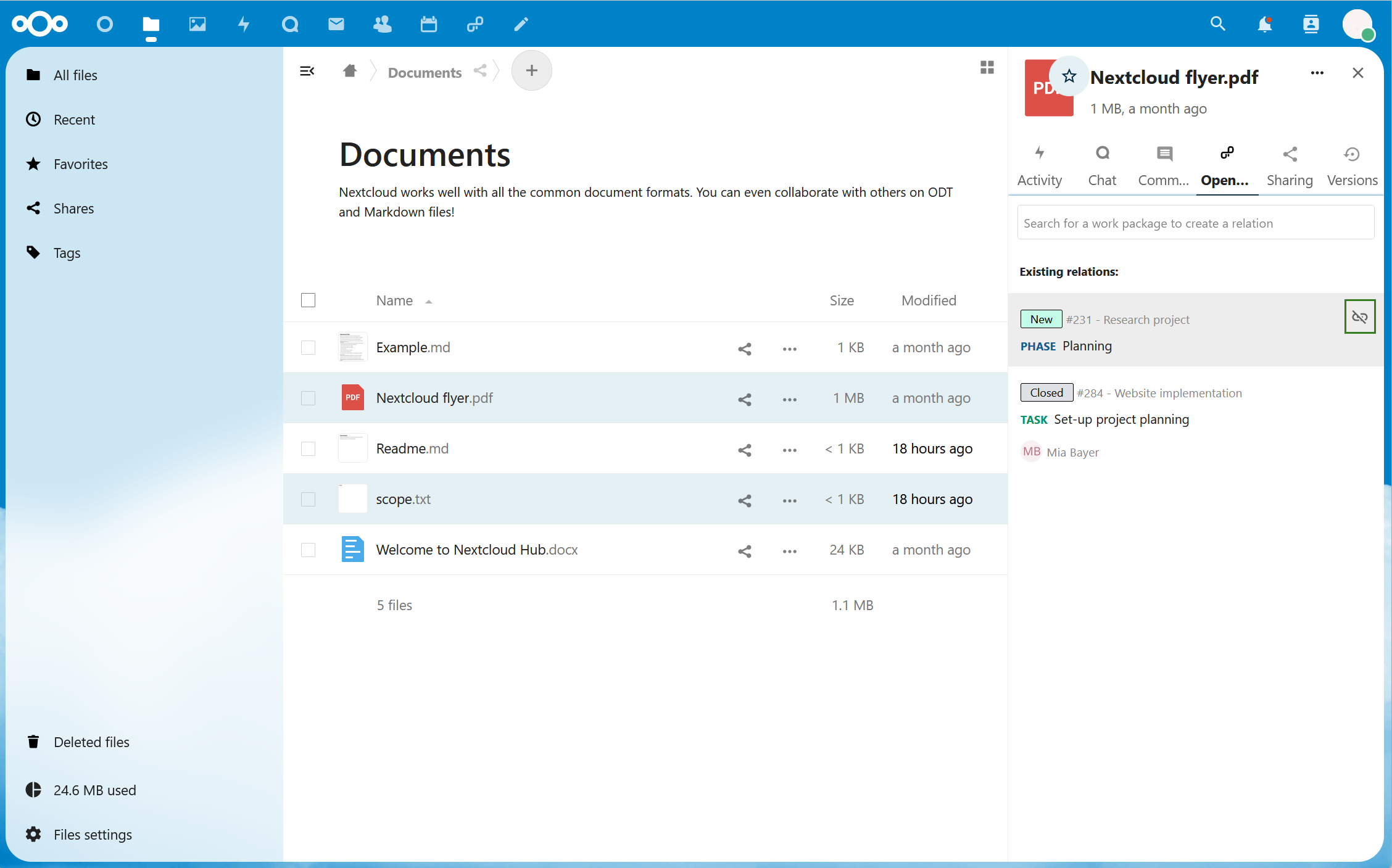The width and height of the screenshot is (1392, 868).
Task: Open the Talk app
Action: pyautogui.click(x=290, y=24)
